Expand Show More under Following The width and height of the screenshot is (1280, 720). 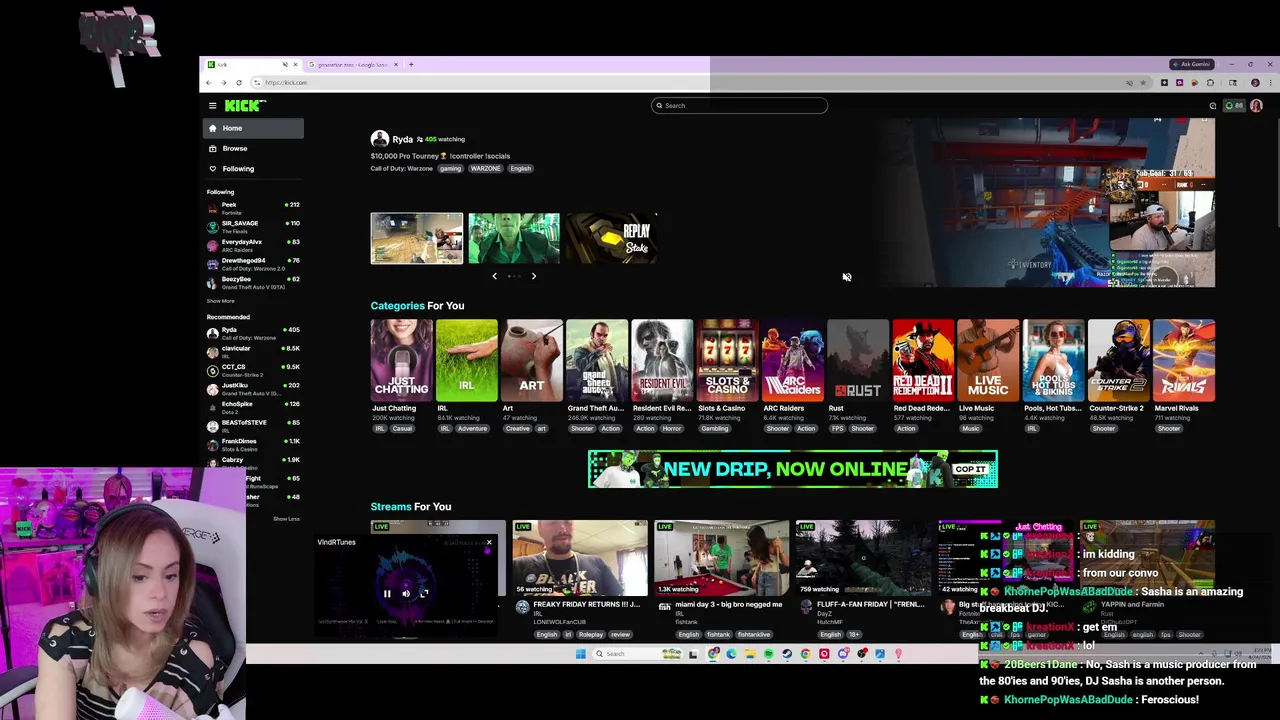221,301
